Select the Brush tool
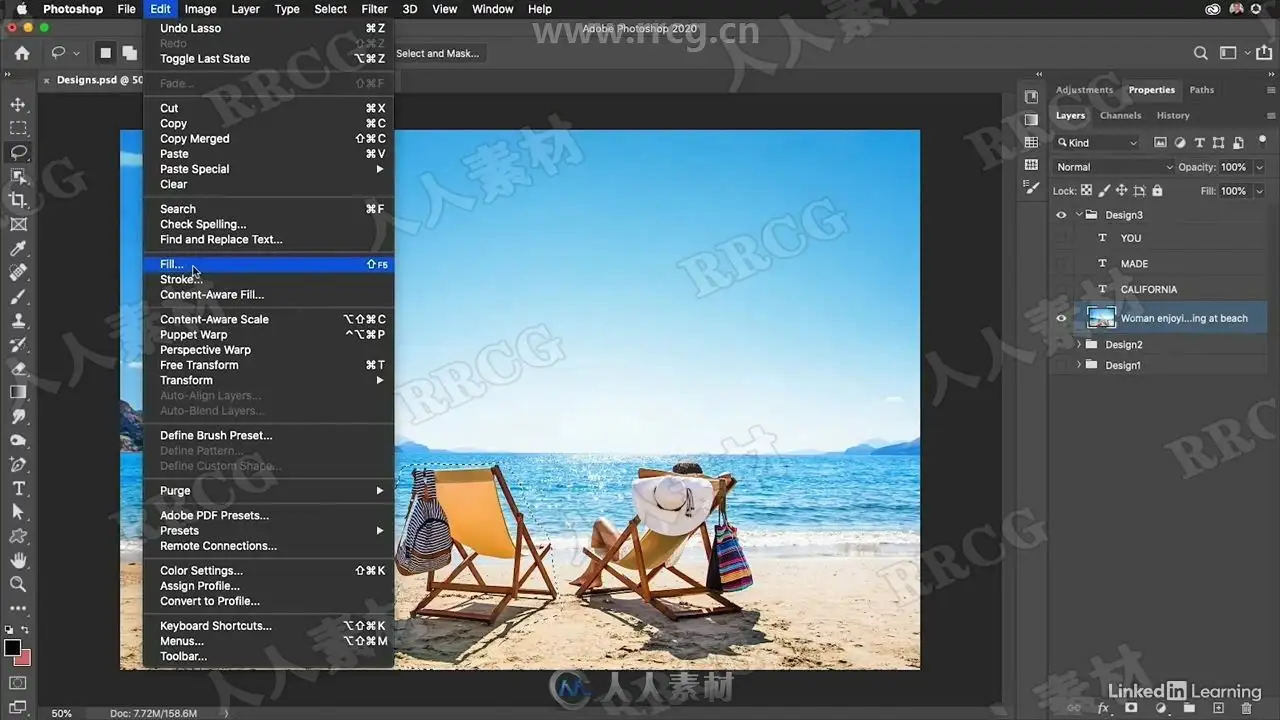This screenshot has width=1280, height=720. pos(18,296)
